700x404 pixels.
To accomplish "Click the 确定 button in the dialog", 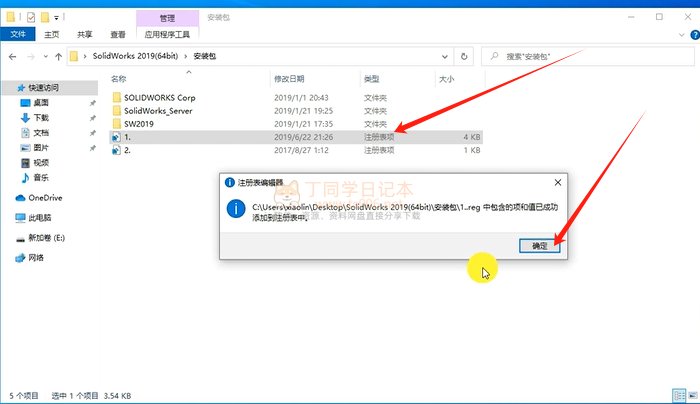I will pos(539,245).
